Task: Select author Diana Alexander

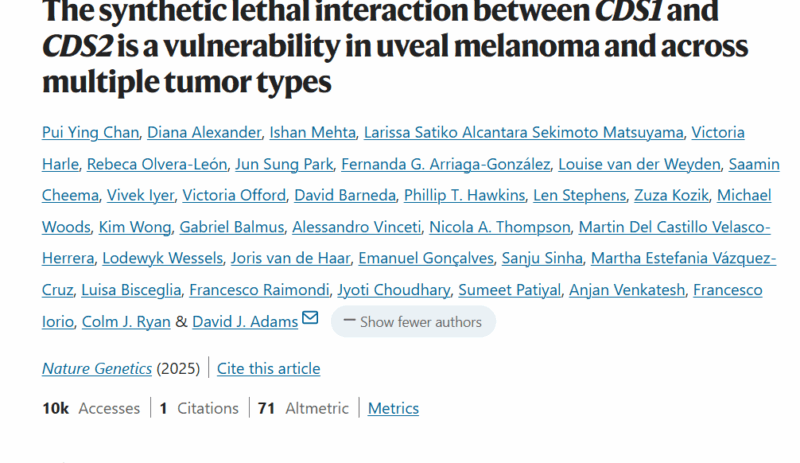Action: click(204, 132)
